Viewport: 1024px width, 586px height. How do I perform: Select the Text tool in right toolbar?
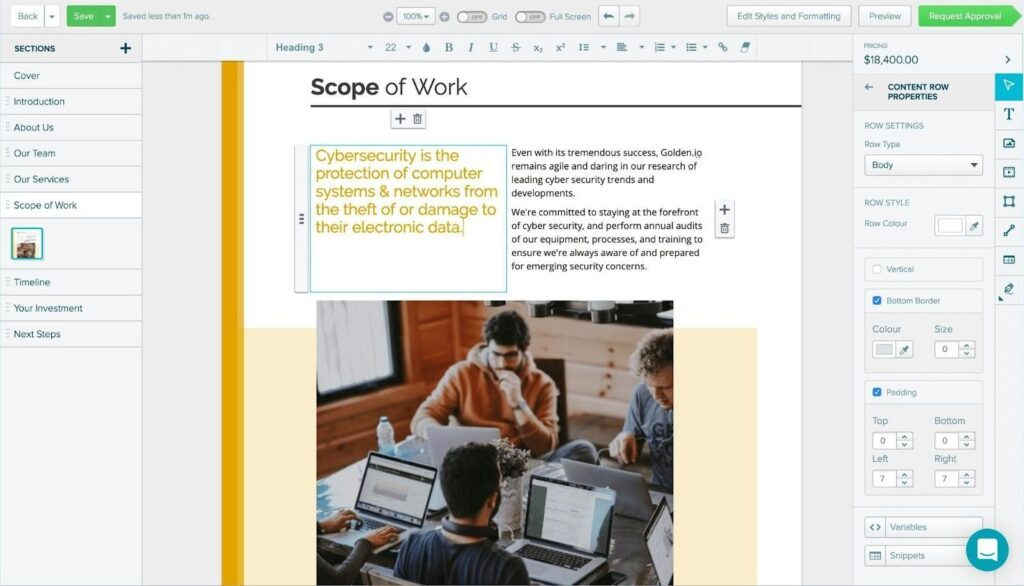click(x=1009, y=114)
